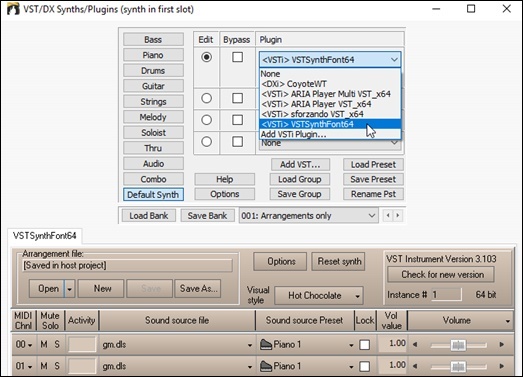Screen dimensions: 523x377
Task: Click the Arrangement file text field
Action: (127, 266)
